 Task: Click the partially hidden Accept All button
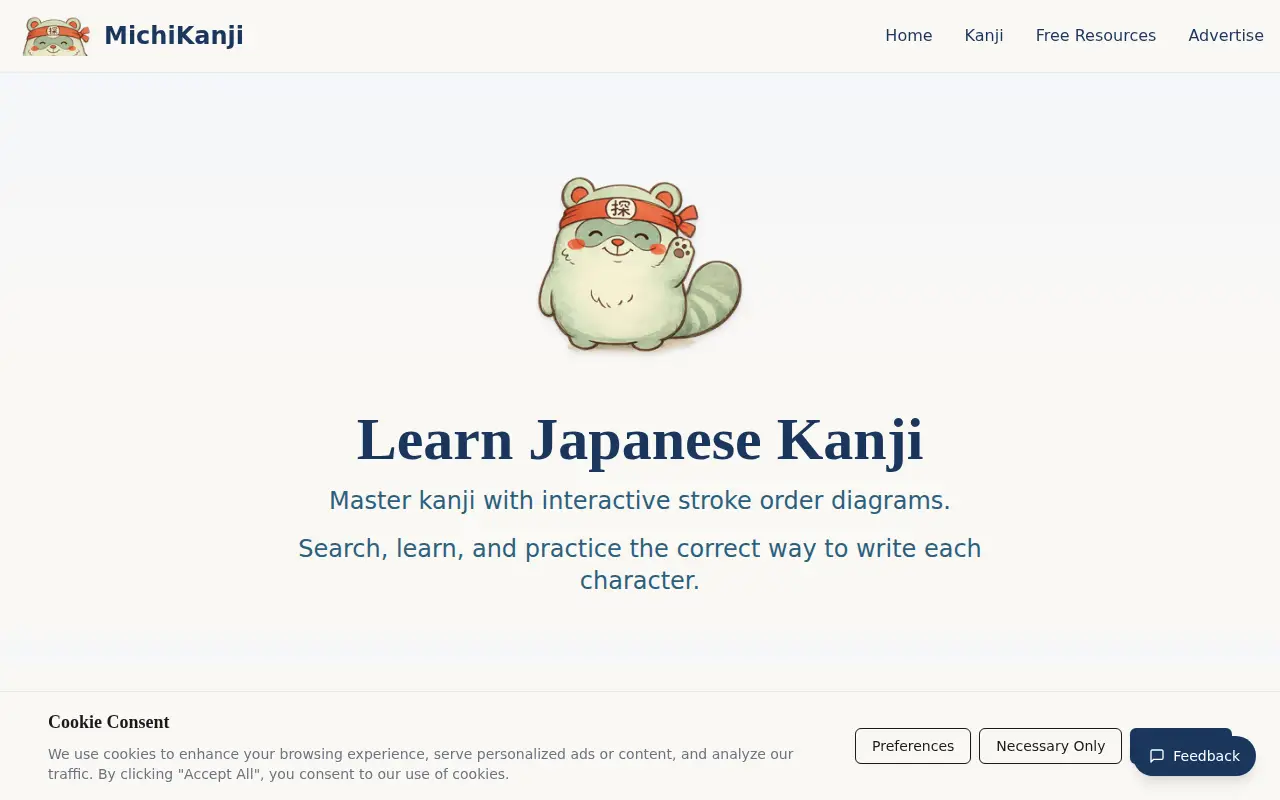(x=1180, y=733)
